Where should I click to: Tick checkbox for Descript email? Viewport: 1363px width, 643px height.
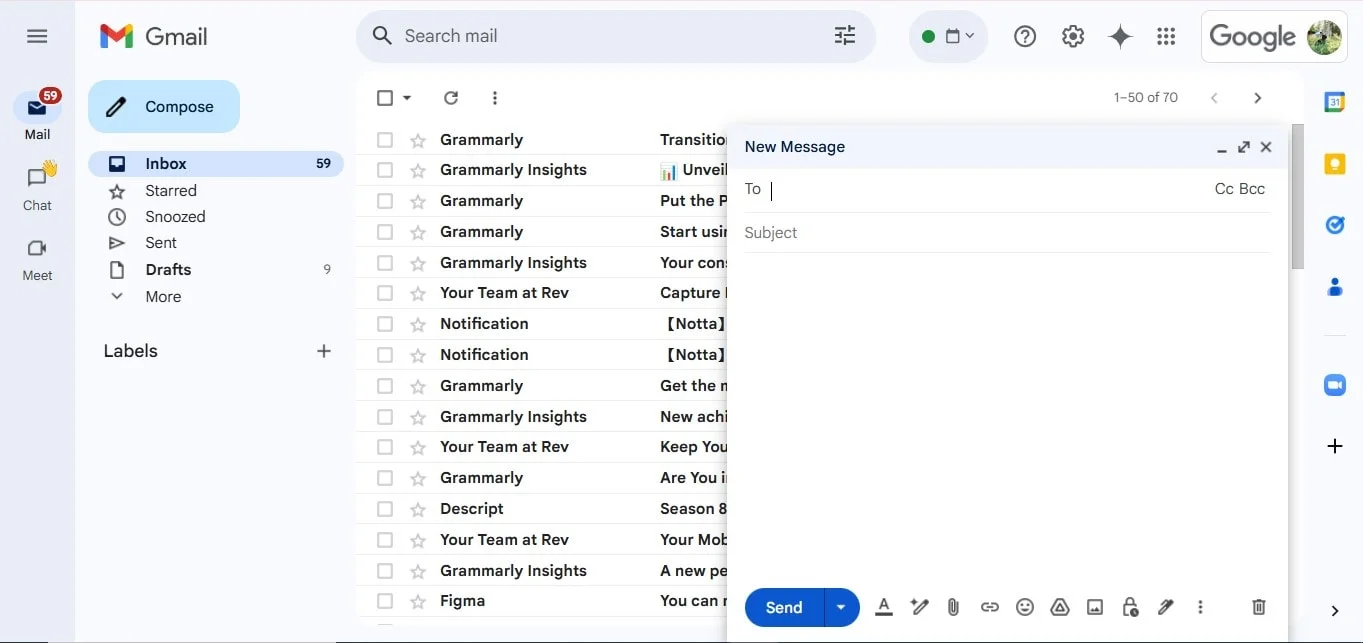pos(385,509)
